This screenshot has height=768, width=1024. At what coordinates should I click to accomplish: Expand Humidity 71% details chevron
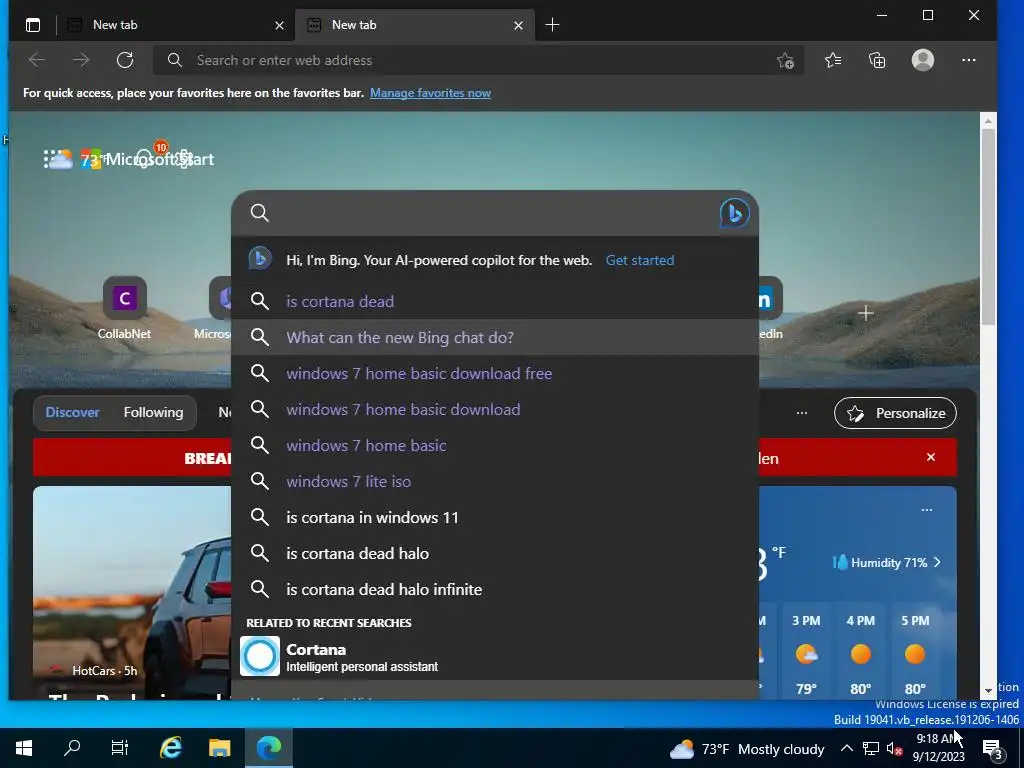[937, 562]
